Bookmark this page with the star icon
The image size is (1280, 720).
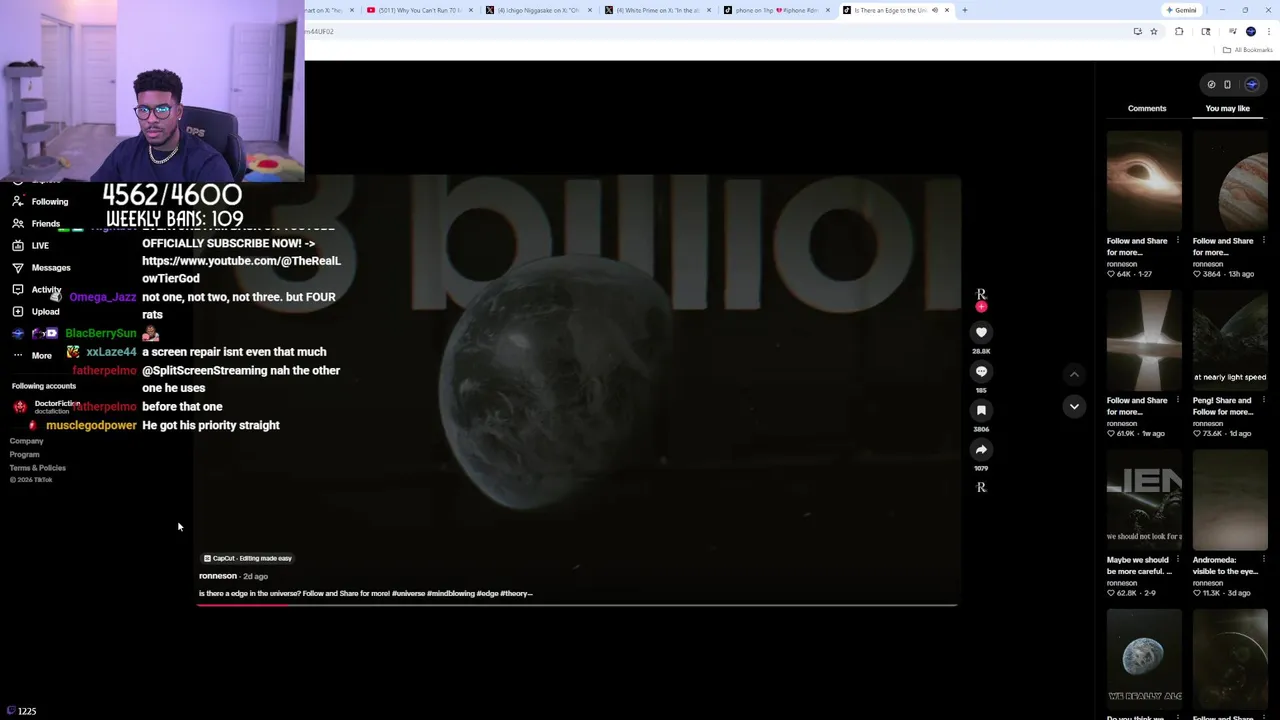pyautogui.click(x=1154, y=31)
